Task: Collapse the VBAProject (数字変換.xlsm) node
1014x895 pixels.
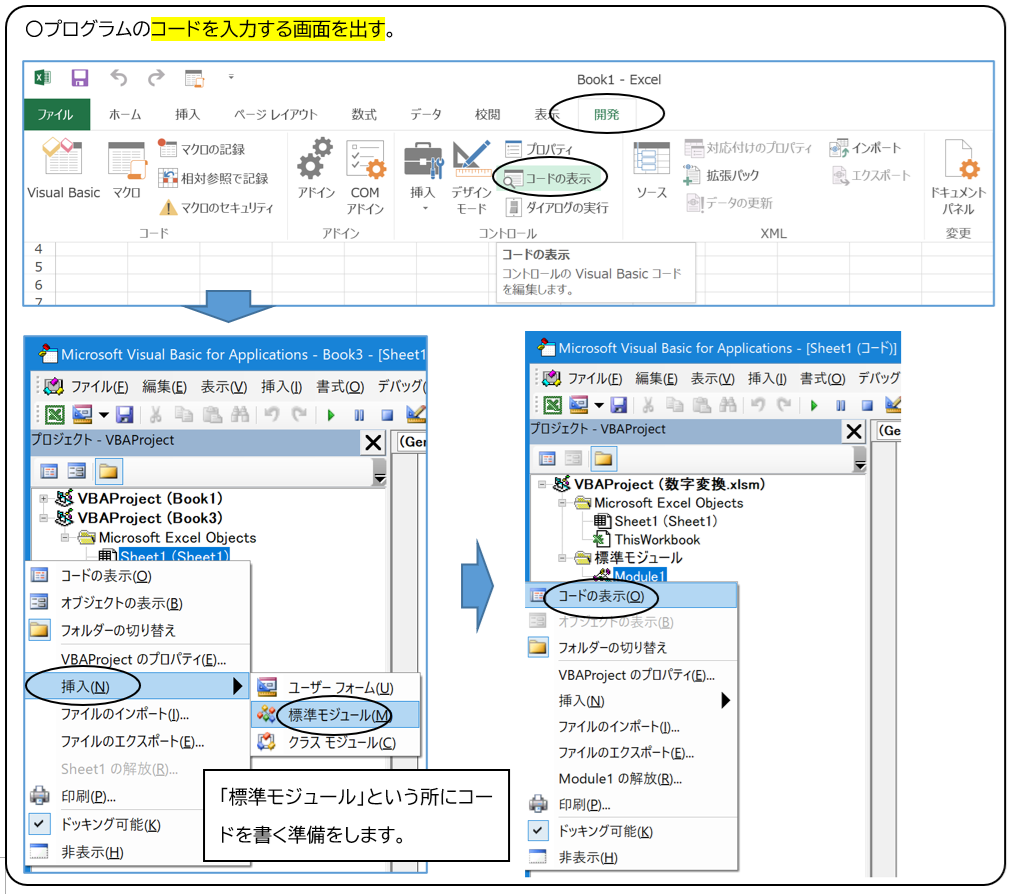Action: 542,484
